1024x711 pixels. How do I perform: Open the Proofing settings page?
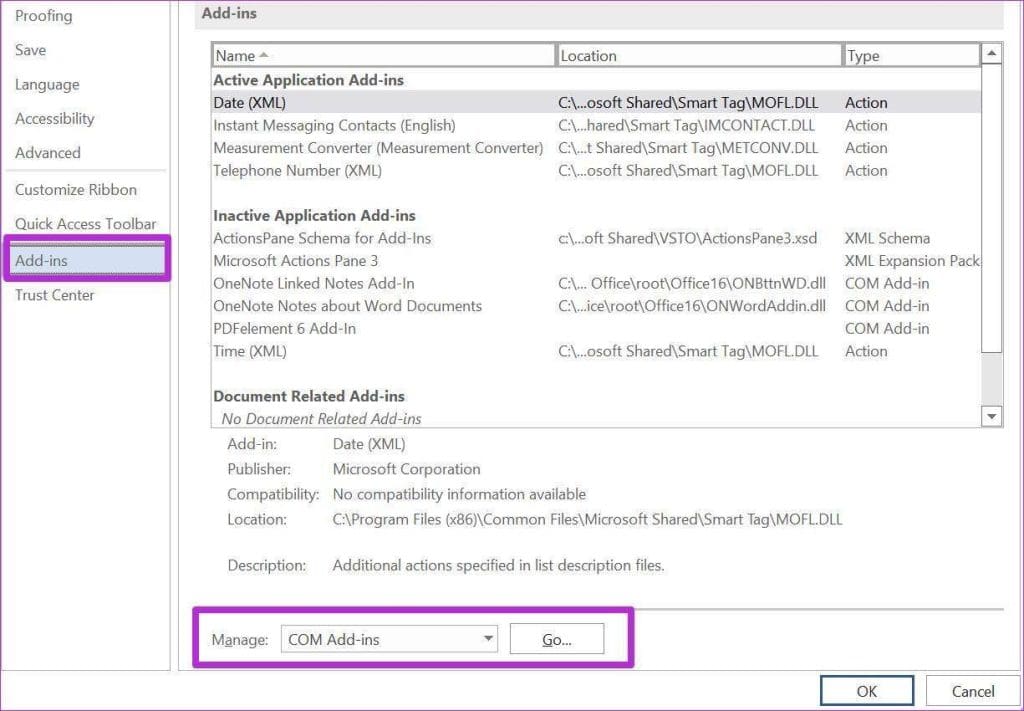pyautogui.click(x=44, y=15)
